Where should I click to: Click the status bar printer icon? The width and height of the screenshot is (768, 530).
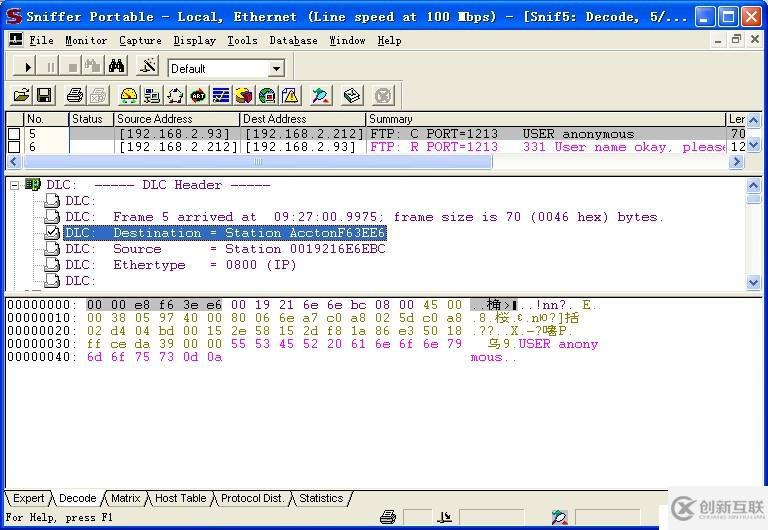click(388, 517)
